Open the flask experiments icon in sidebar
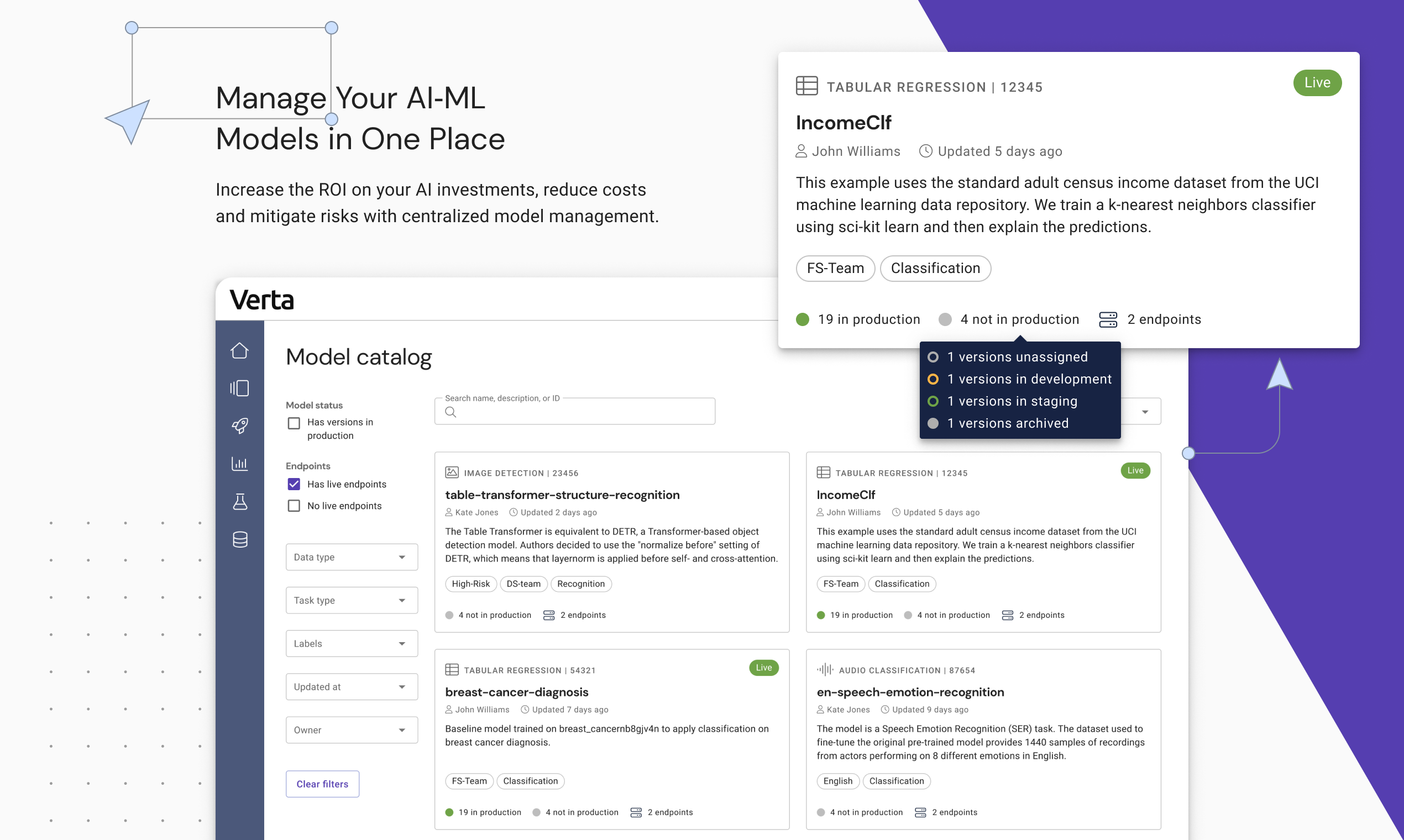The width and height of the screenshot is (1404, 840). click(239, 501)
